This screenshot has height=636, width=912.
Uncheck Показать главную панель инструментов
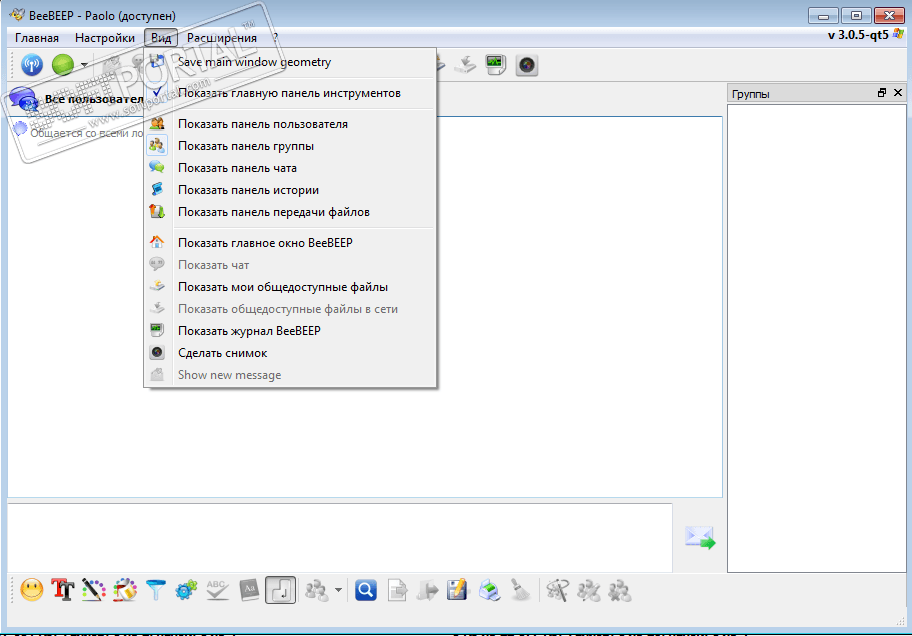click(290, 93)
